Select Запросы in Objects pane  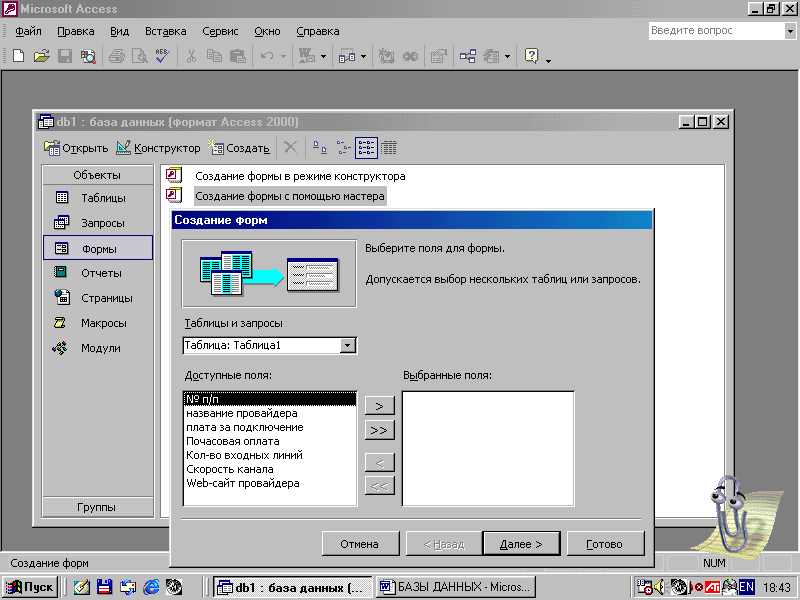click(98, 223)
